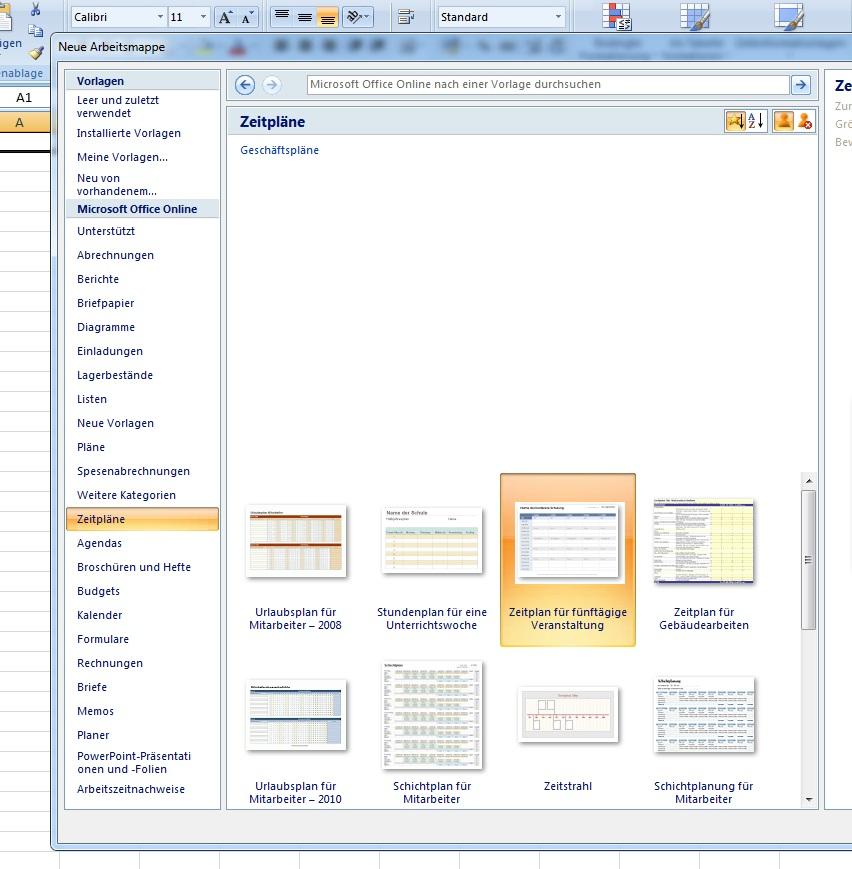The width and height of the screenshot is (852, 869).
Task: Sort templates alphabetically
Action: coord(757,120)
